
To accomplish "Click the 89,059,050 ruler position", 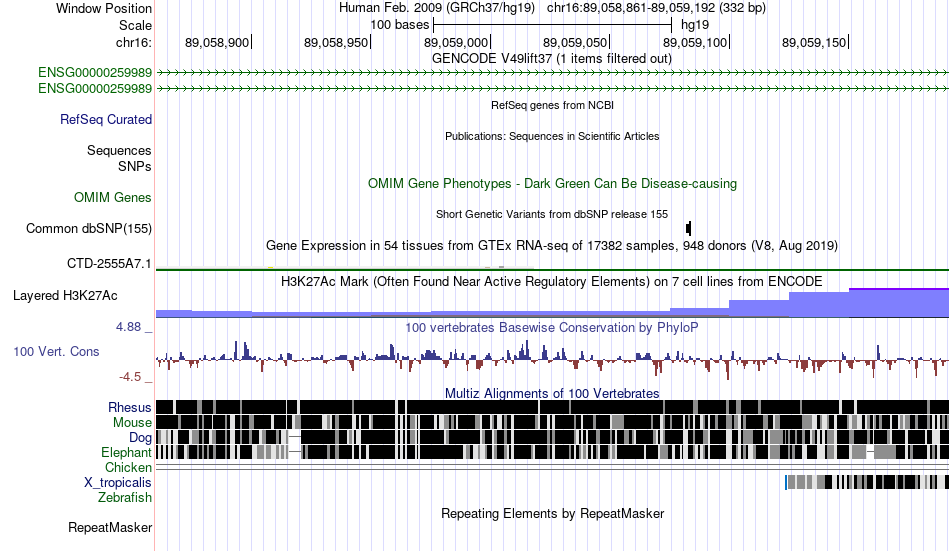I will (576, 42).
